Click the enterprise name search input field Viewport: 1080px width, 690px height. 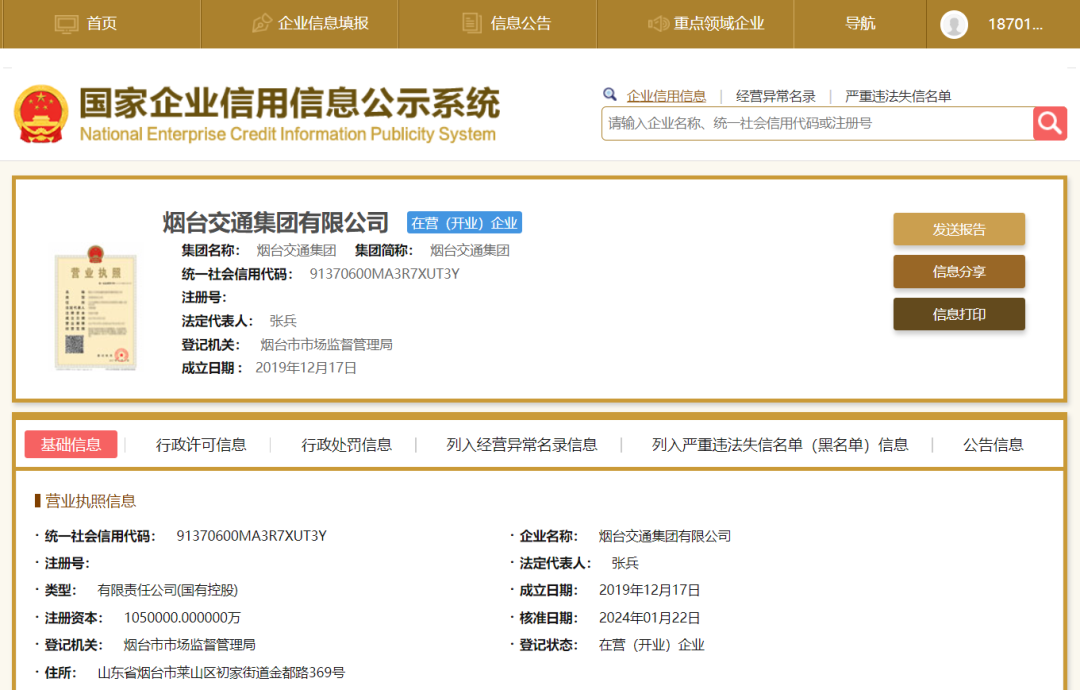pos(816,123)
